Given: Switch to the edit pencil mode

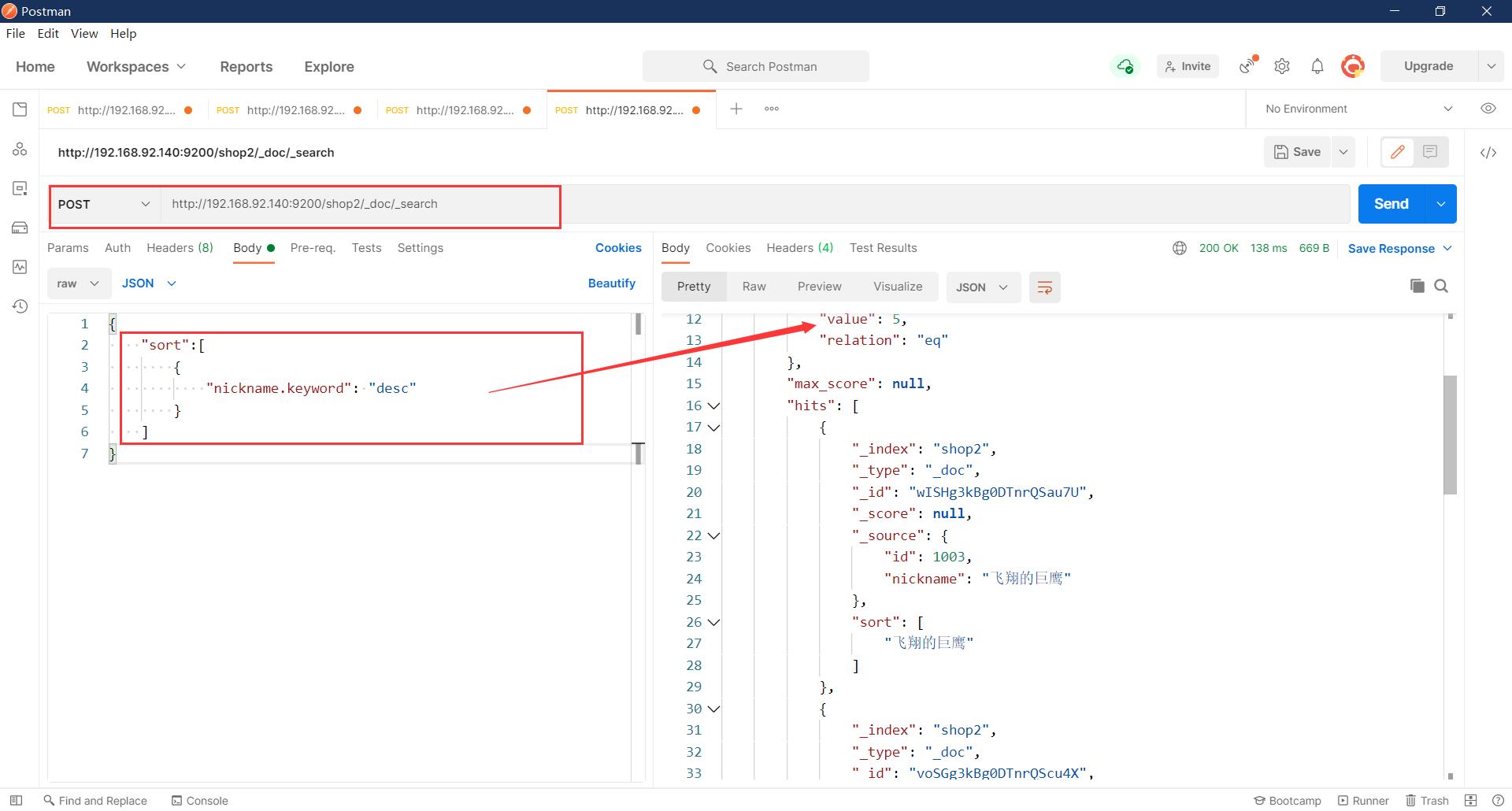Looking at the screenshot, I should pyautogui.click(x=1398, y=152).
